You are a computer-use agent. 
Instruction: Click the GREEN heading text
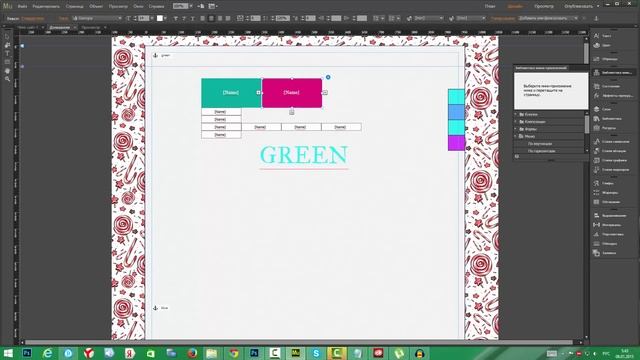(304, 155)
